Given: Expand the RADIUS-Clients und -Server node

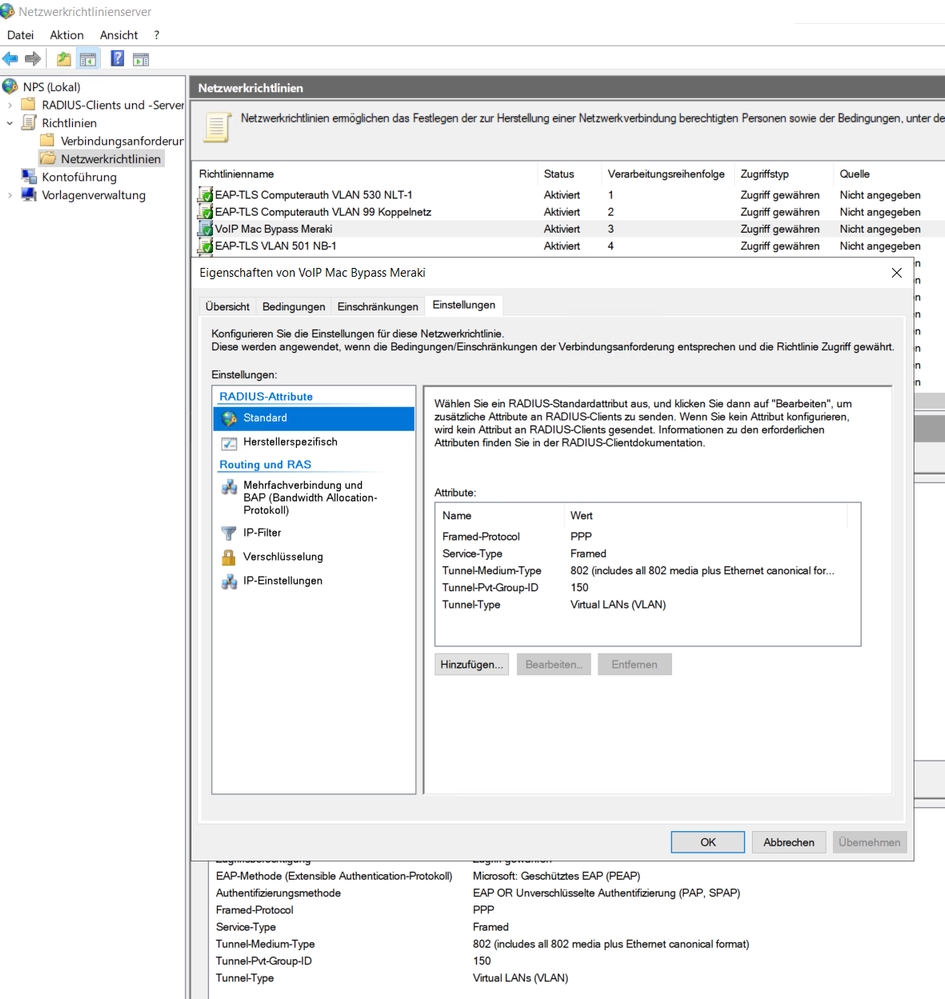Looking at the screenshot, I should [10, 105].
